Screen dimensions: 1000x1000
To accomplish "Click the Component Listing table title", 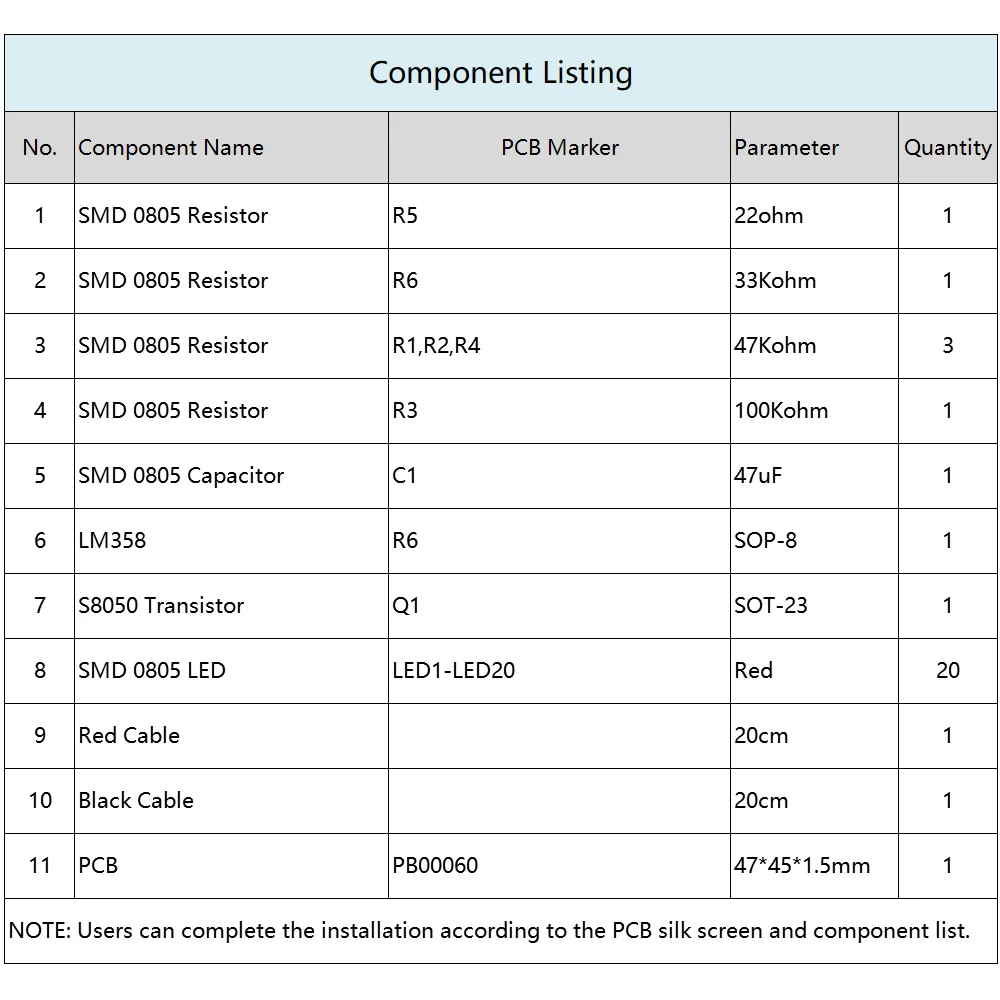I will click(500, 73).
